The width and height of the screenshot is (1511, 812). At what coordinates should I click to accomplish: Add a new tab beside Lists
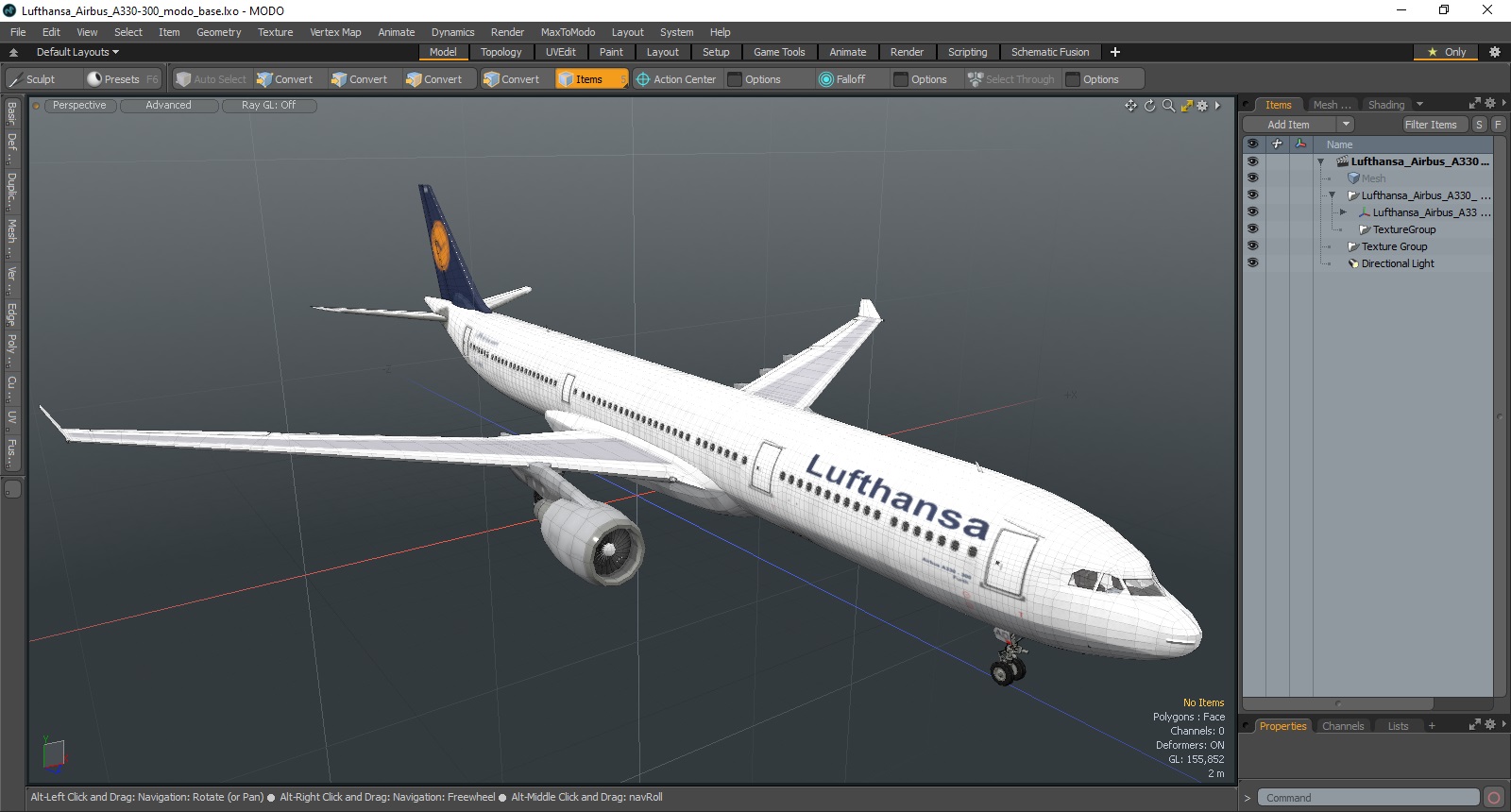point(1432,726)
